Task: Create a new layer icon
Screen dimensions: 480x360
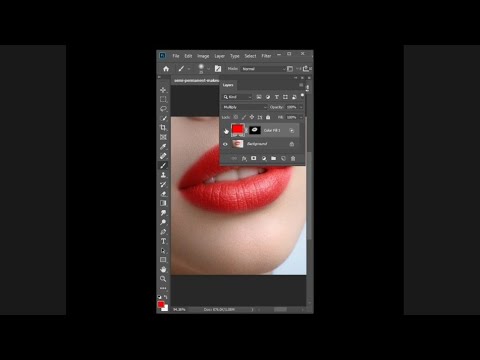Action: click(x=283, y=158)
